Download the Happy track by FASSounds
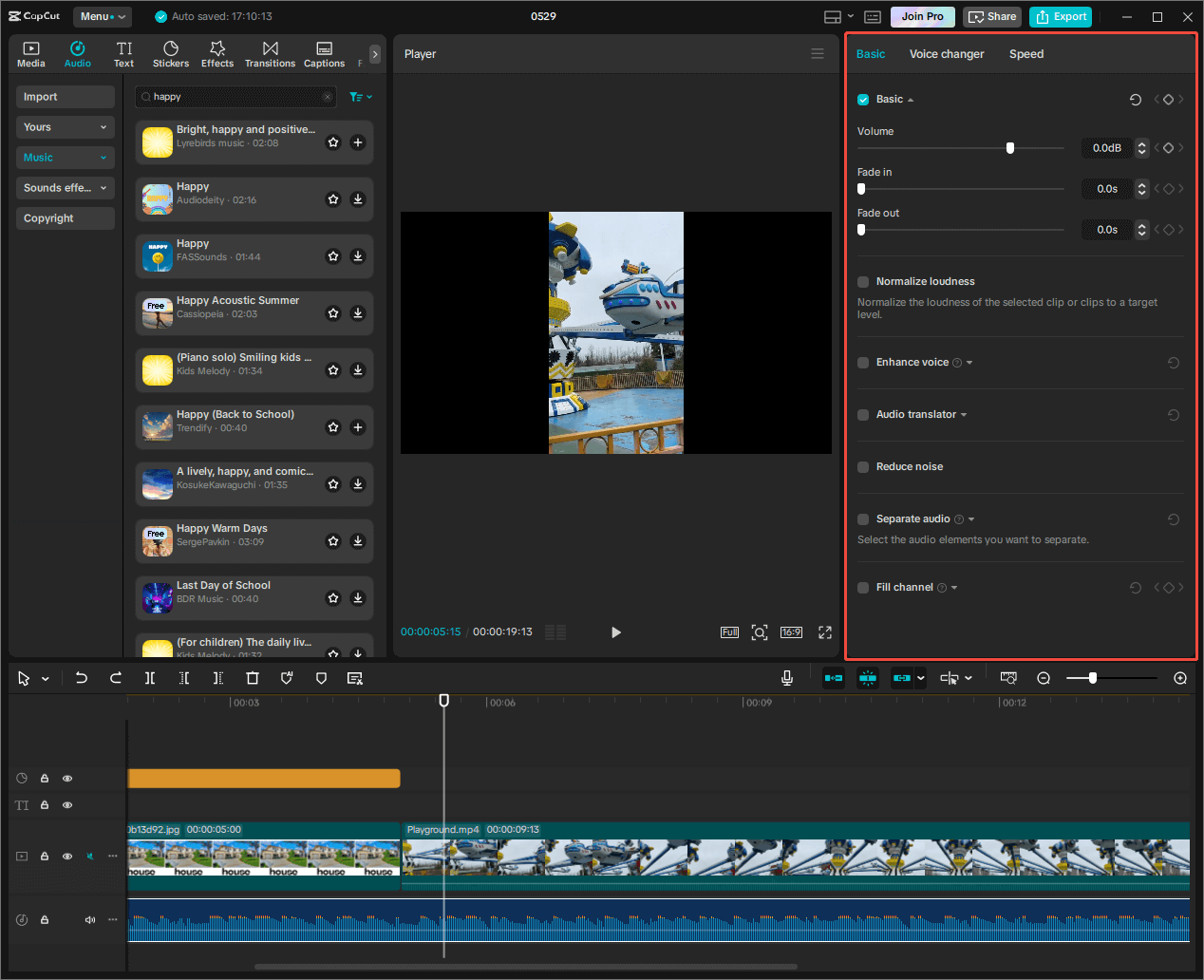The image size is (1204, 980). pyautogui.click(x=358, y=255)
